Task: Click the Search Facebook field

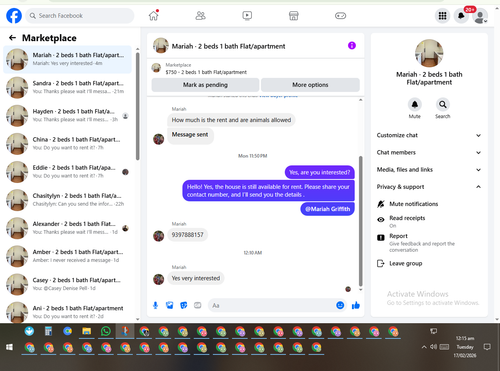Action: (80, 16)
